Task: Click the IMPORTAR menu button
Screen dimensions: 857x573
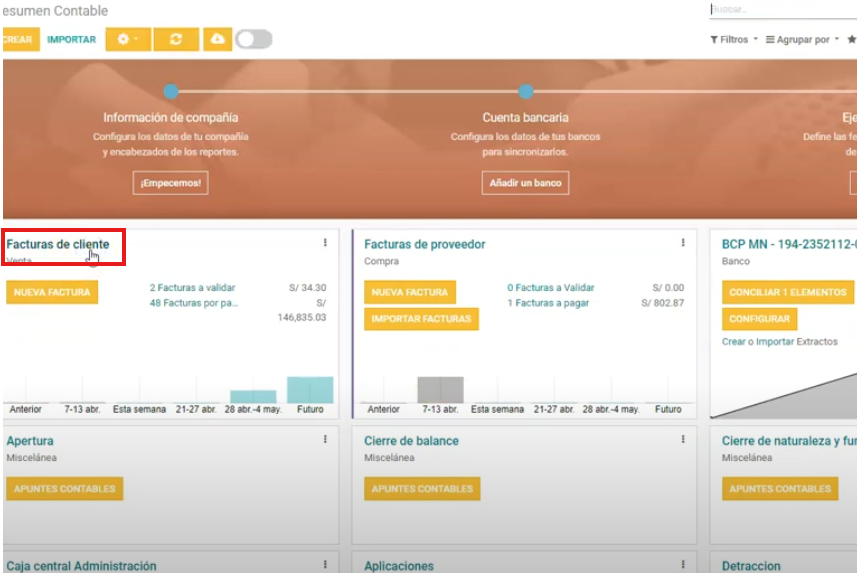Action: click(72, 40)
